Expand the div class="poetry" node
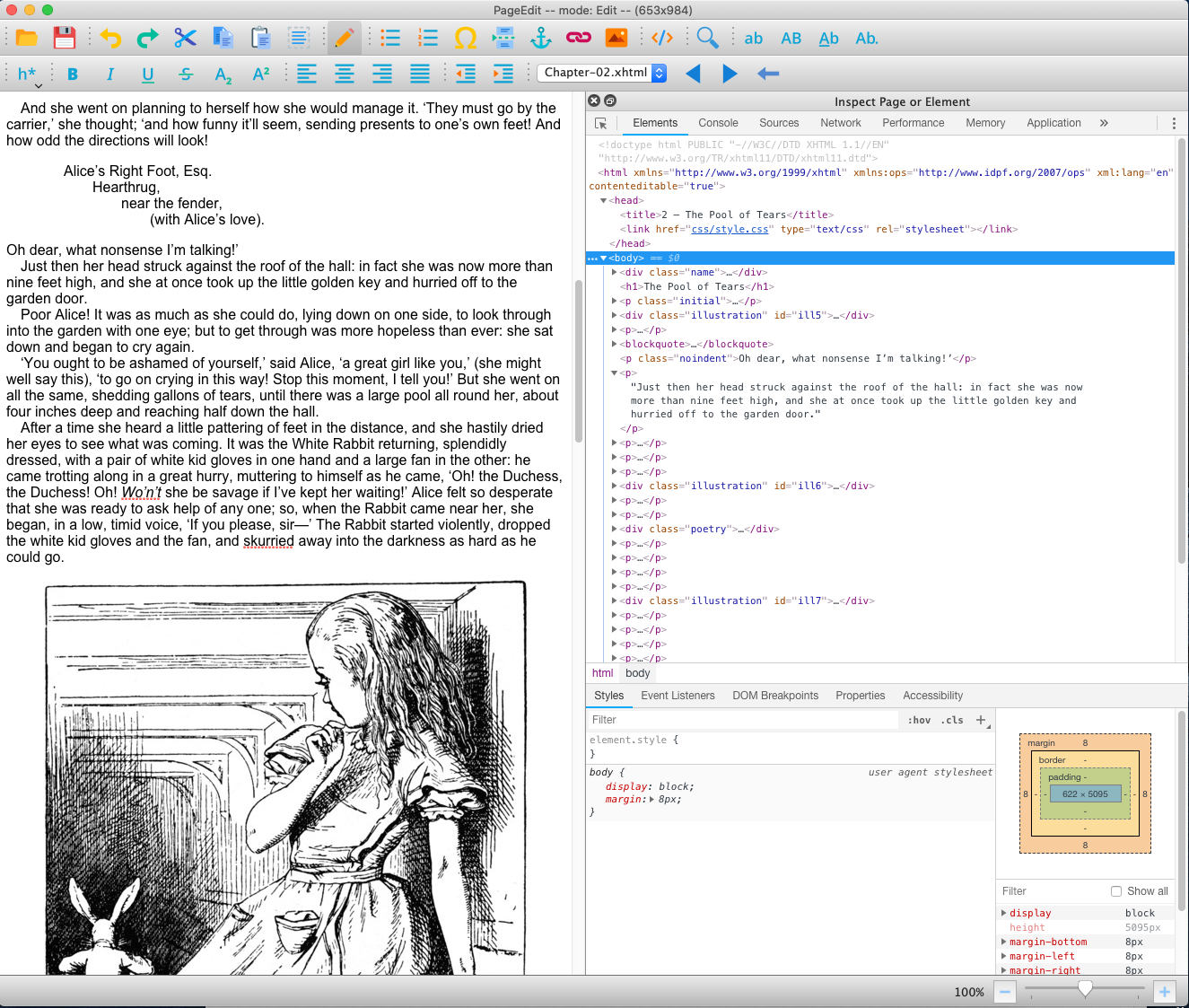The image size is (1189, 1008). point(615,529)
